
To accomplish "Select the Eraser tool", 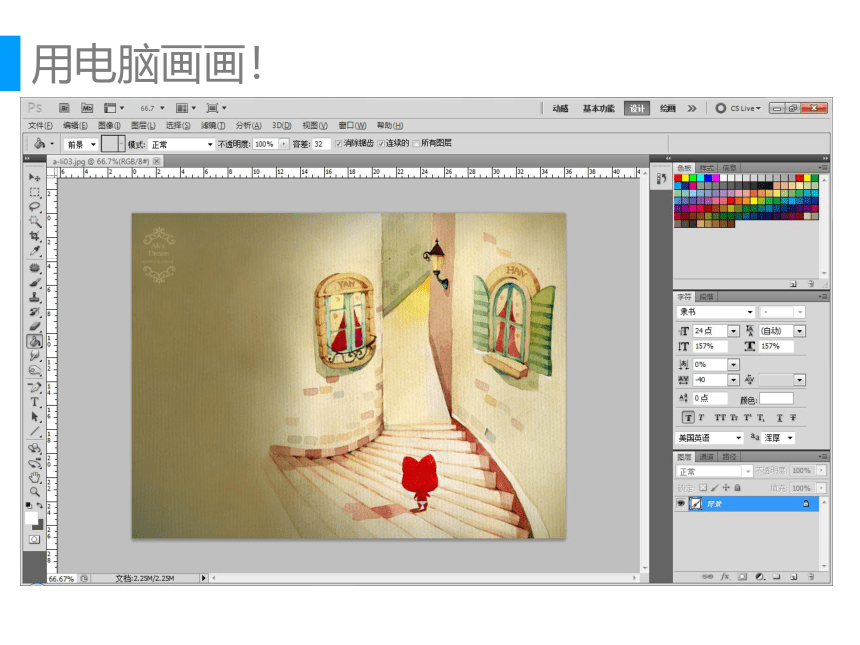I will (35, 327).
